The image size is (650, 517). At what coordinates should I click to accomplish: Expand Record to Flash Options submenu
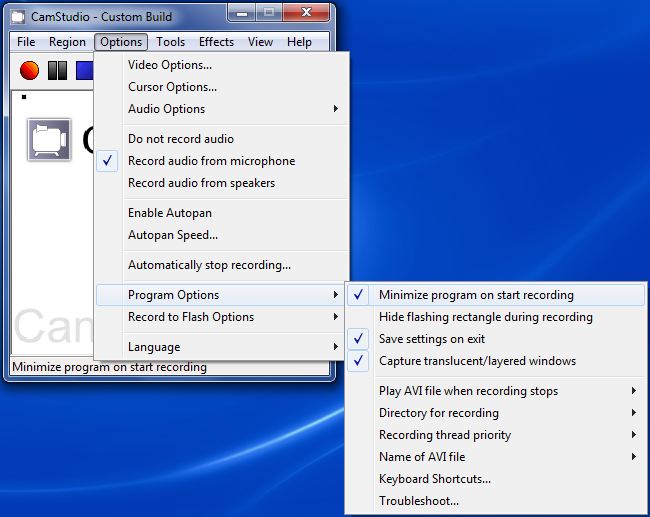[x=221, y=317]
